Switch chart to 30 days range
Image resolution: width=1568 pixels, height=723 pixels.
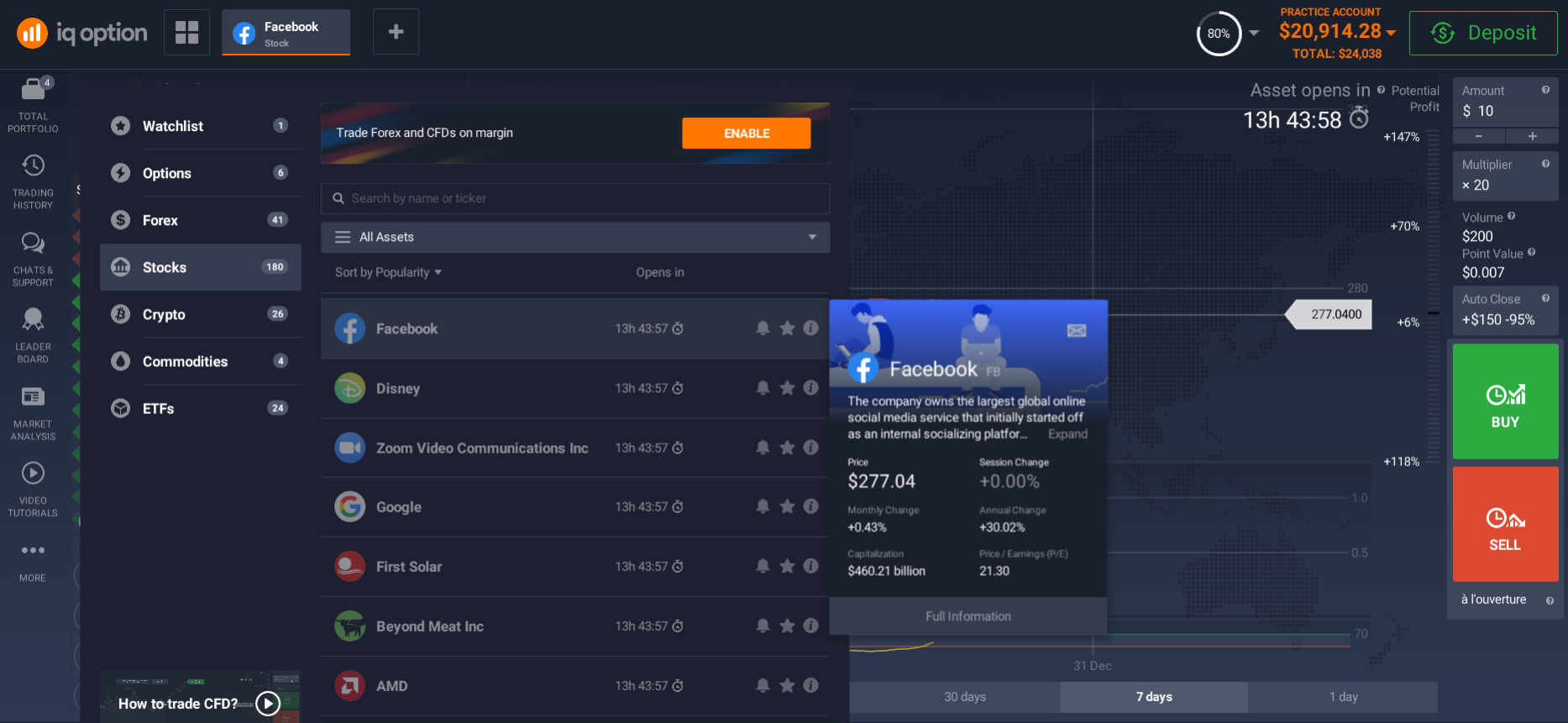click(964, 697)
